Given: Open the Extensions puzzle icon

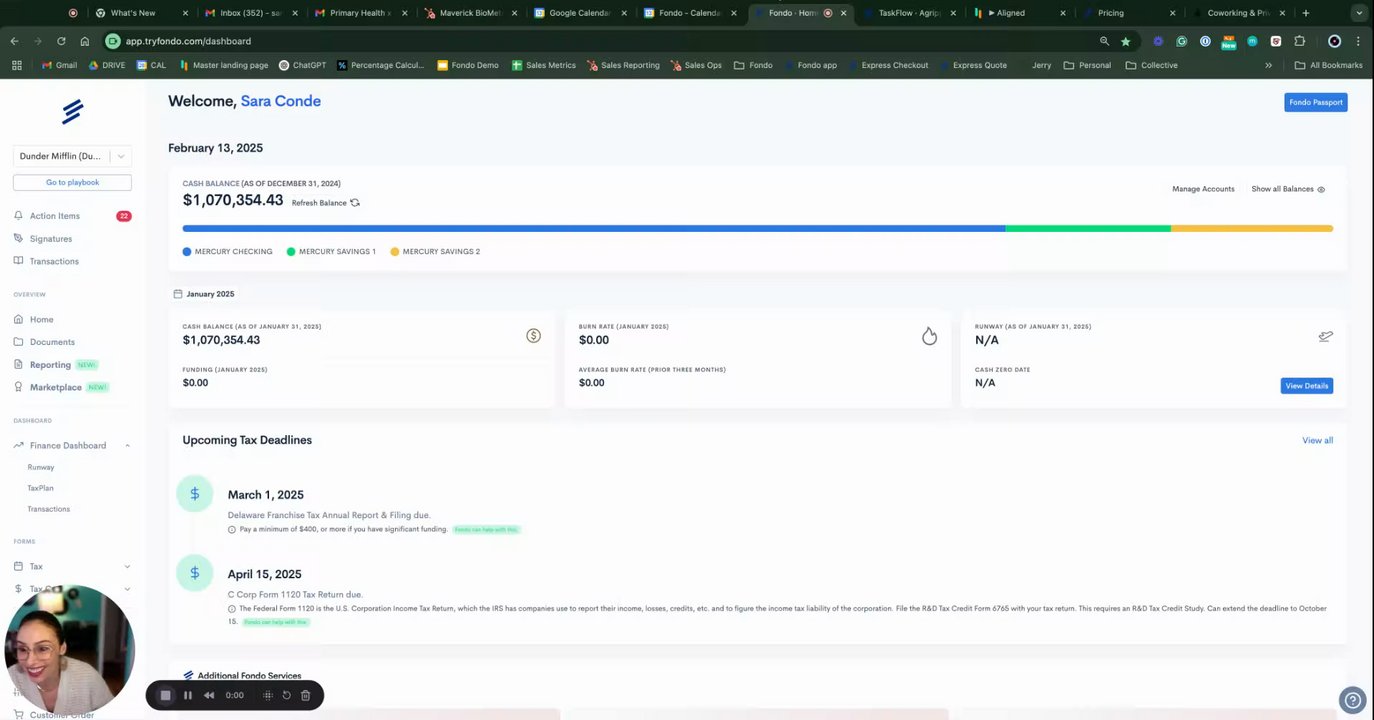Looking at the screenshot, I should [x=1299, y=41].
